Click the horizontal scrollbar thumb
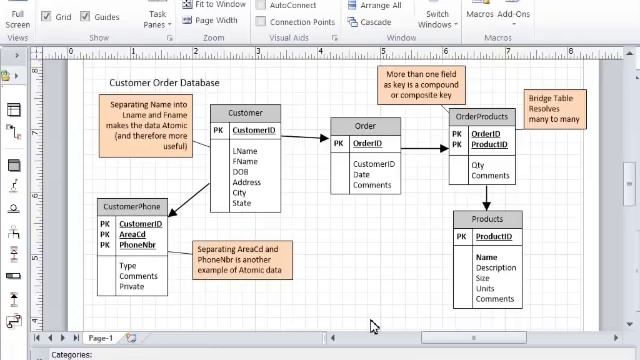The image size is (640, 360). [x=474, y=338]
